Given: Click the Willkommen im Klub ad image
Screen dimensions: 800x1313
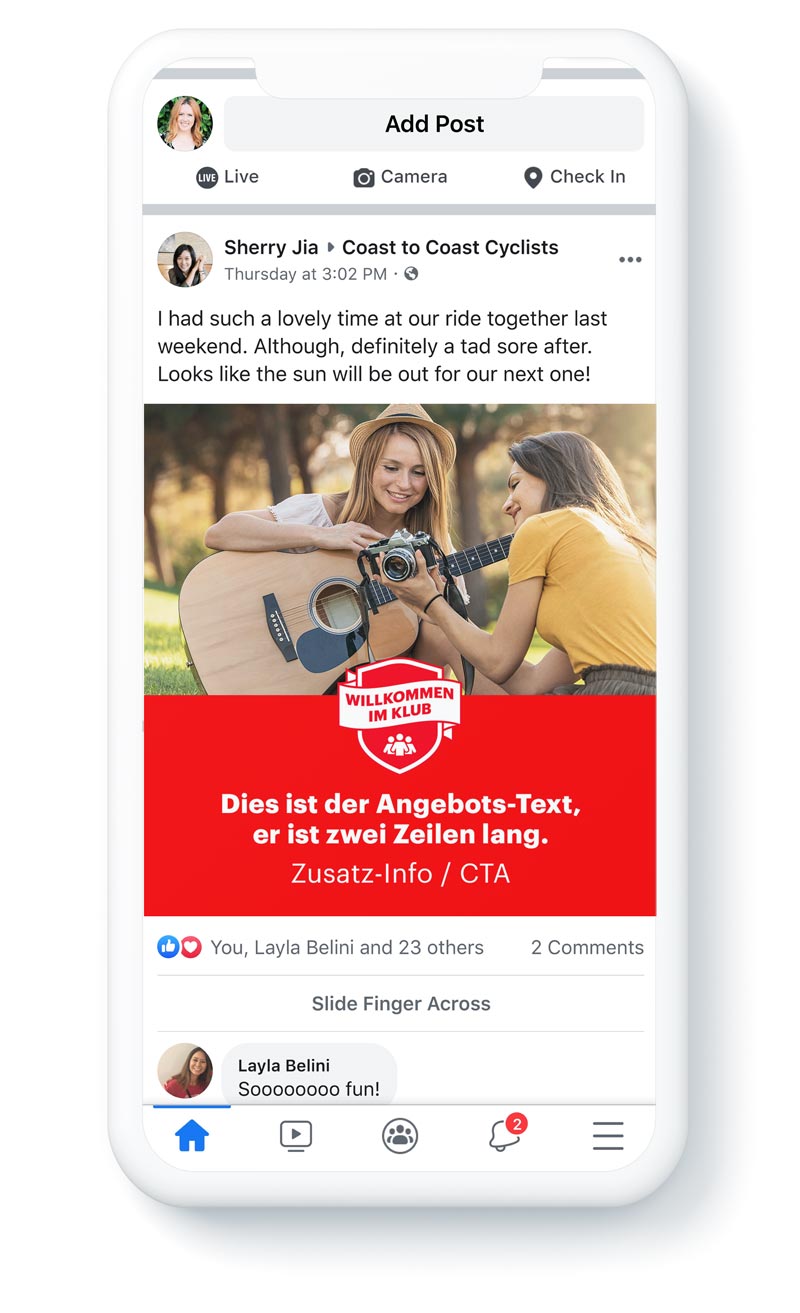Looking at the screenshot, I should click(x=400, y=659).
